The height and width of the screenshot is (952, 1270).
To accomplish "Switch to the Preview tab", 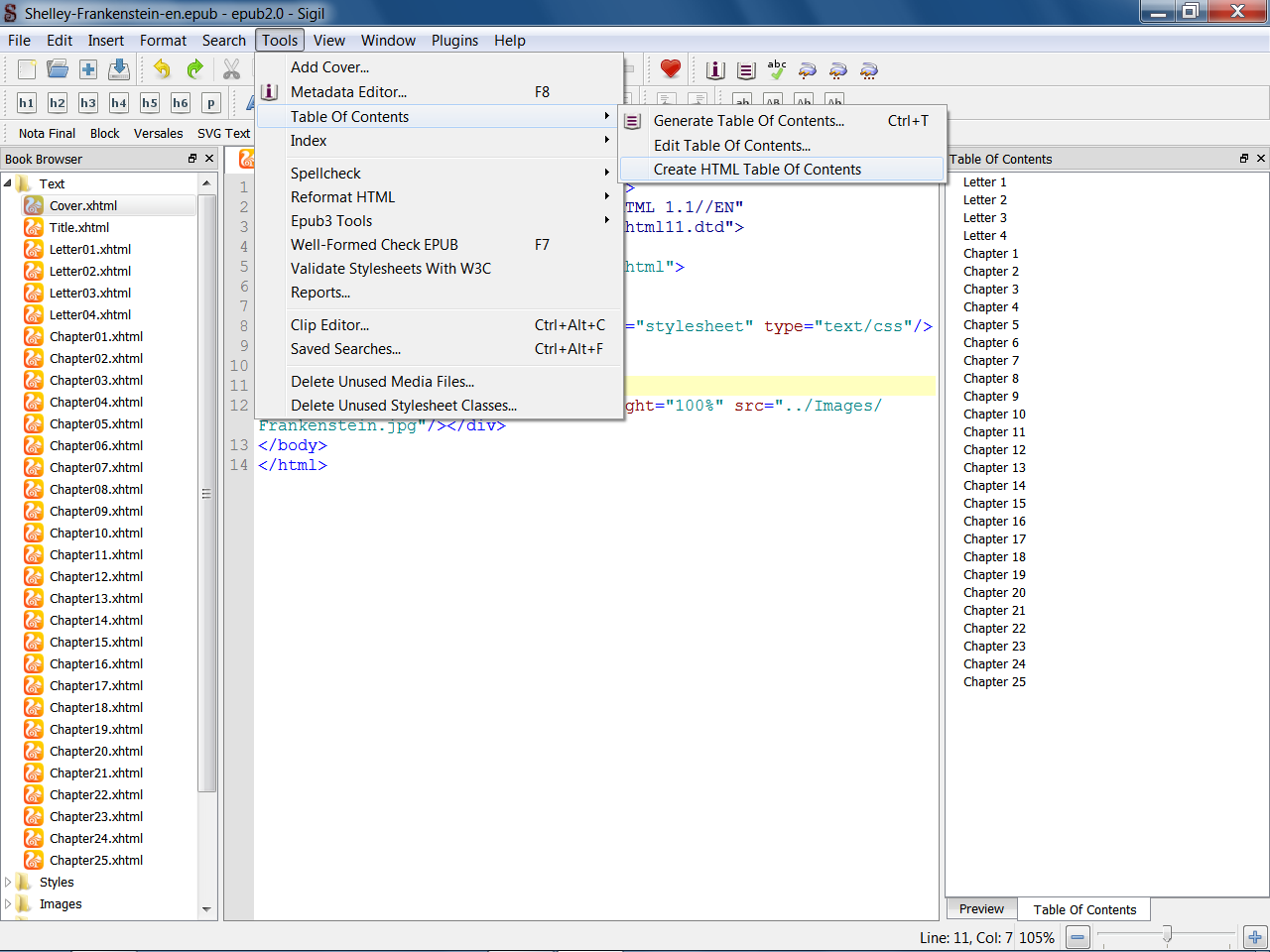I will tap(981, 909).
